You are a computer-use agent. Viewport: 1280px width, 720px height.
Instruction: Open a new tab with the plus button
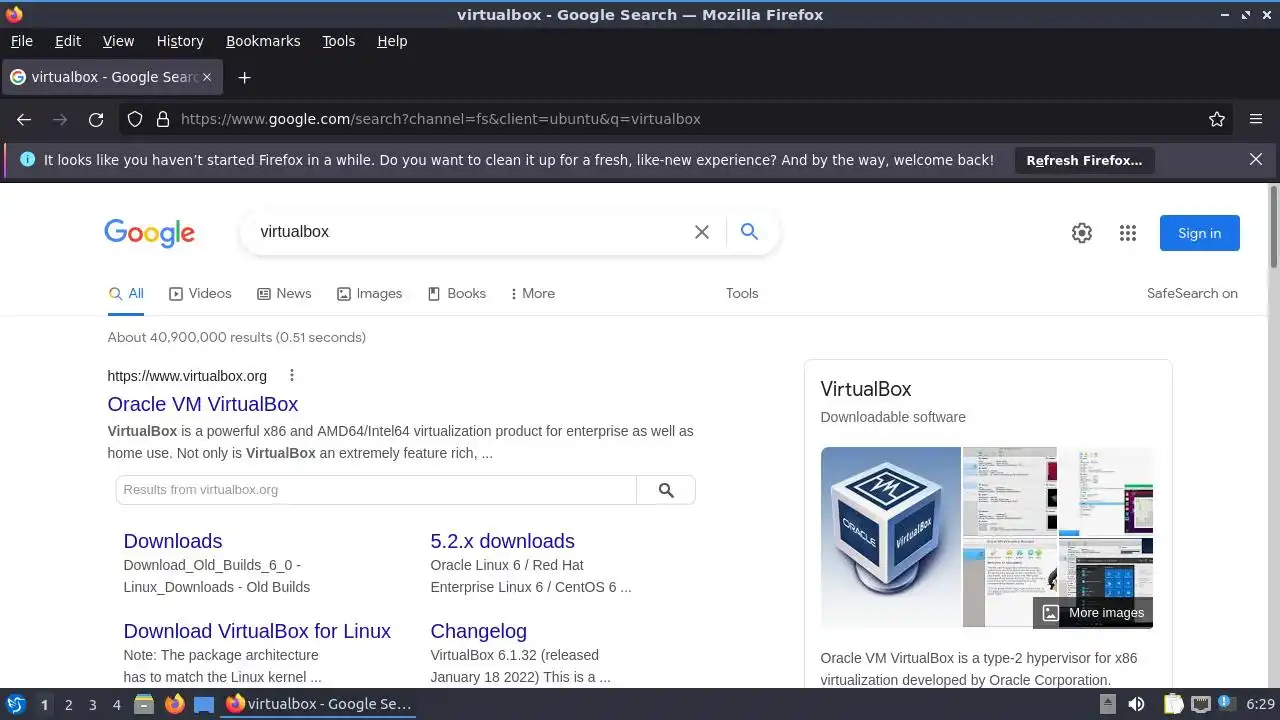click(244, 77)
